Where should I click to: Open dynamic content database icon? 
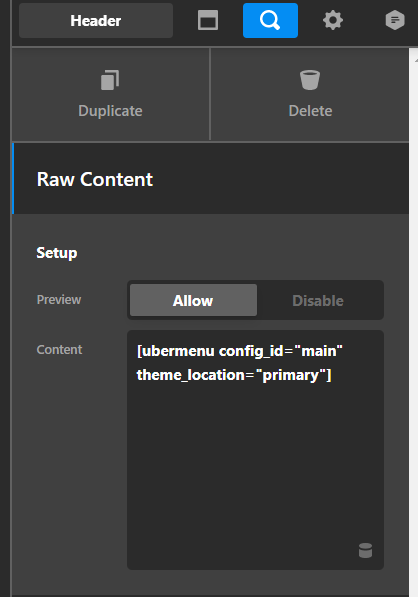pyautogui.click(x=365, y=551)
